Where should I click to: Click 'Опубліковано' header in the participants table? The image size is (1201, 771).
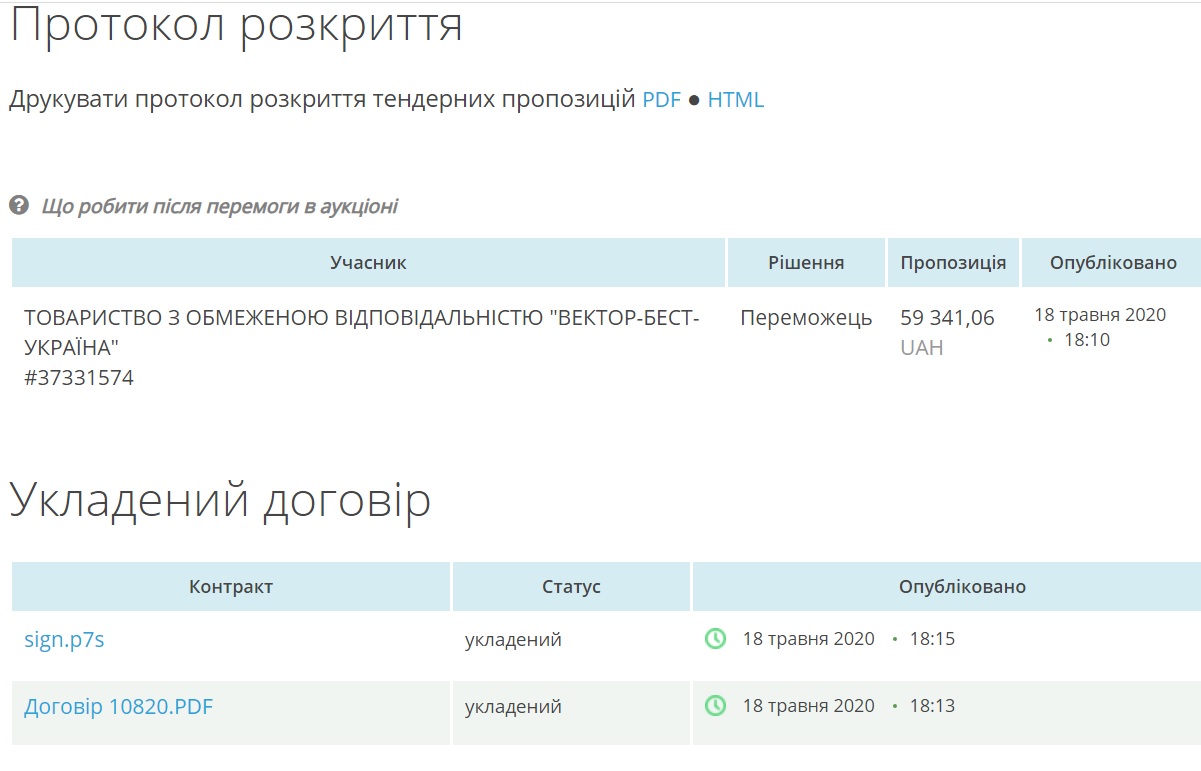[1113, 263]
